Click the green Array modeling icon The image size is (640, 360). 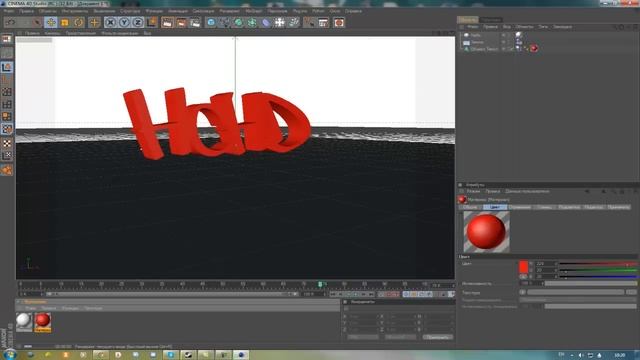coord(252,22)
